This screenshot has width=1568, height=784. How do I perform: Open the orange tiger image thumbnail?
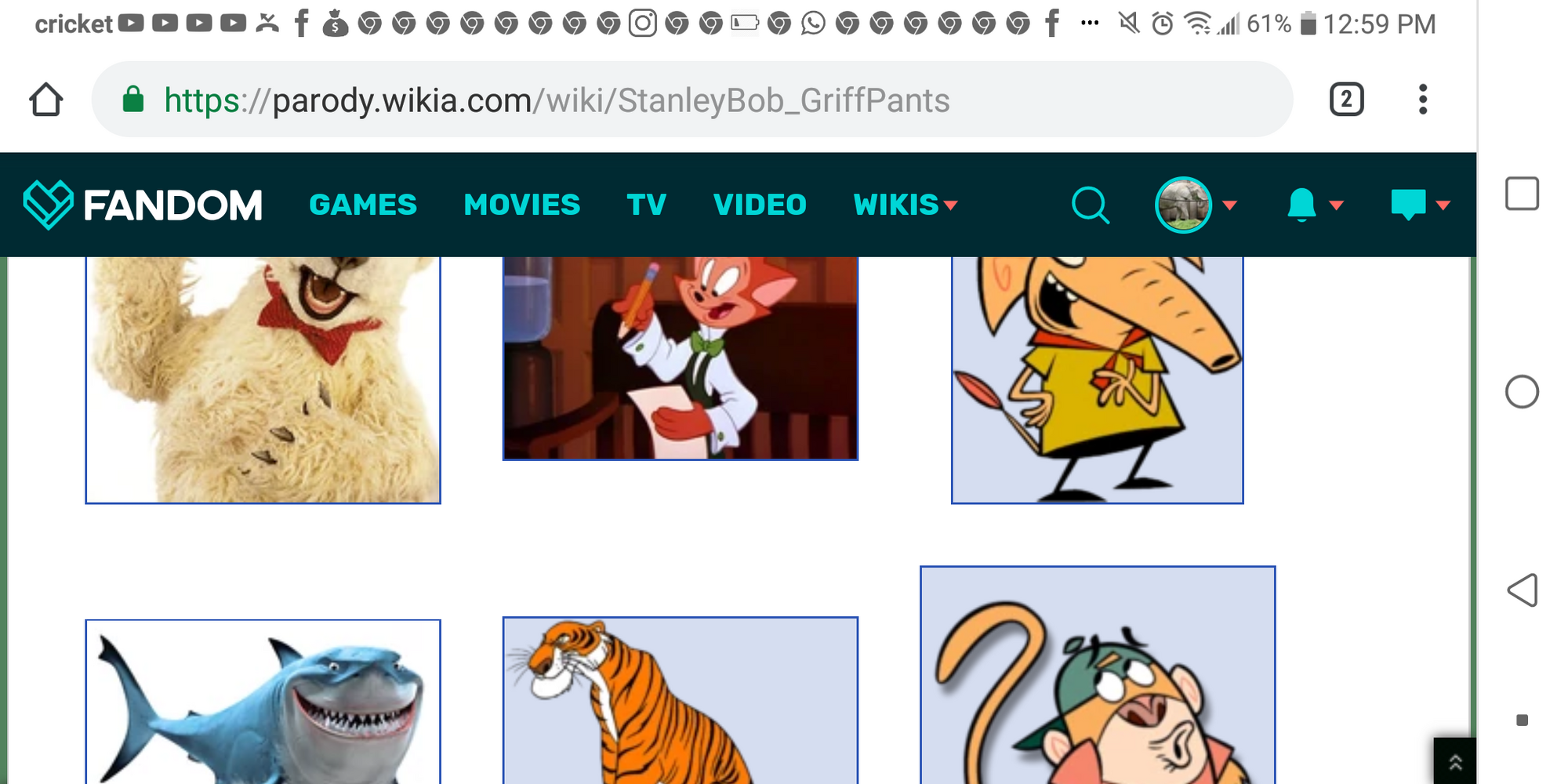tap(680, 700)
